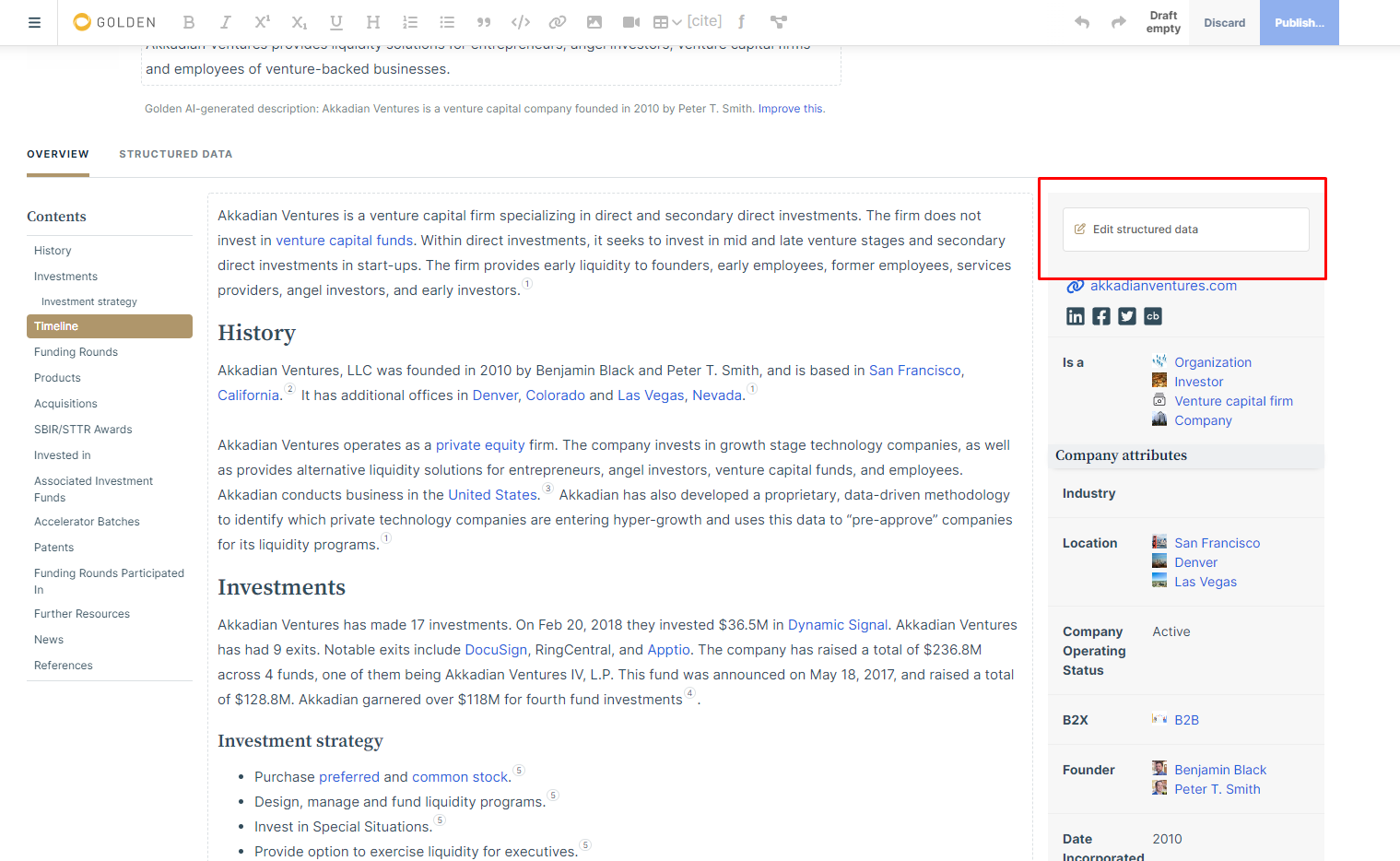The image size is (1400, 861).
Task: Open the private equity link
Action: pyautogui.click(x=480, y=445)
